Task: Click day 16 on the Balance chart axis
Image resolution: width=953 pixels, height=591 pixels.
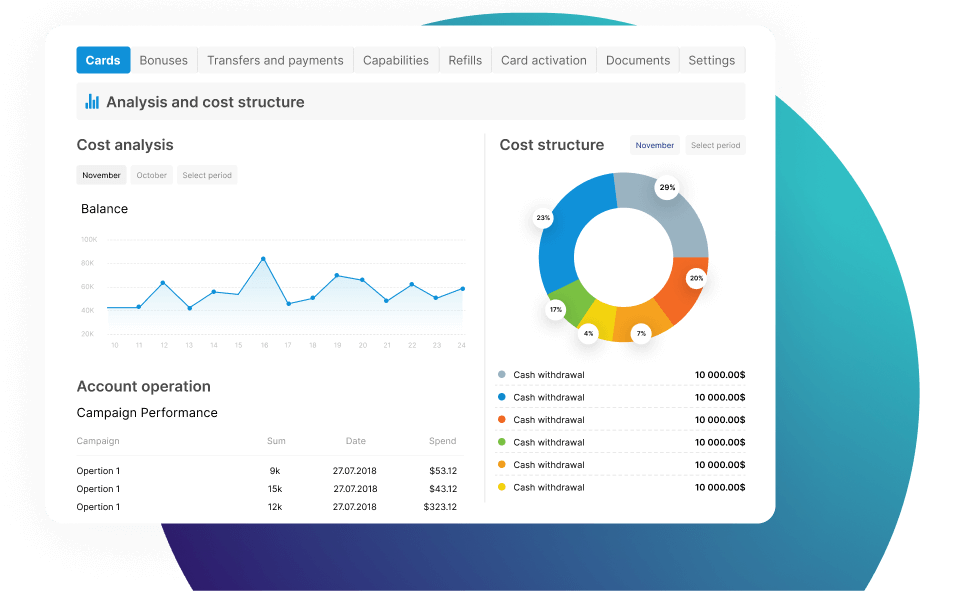Action: (264, 345)
